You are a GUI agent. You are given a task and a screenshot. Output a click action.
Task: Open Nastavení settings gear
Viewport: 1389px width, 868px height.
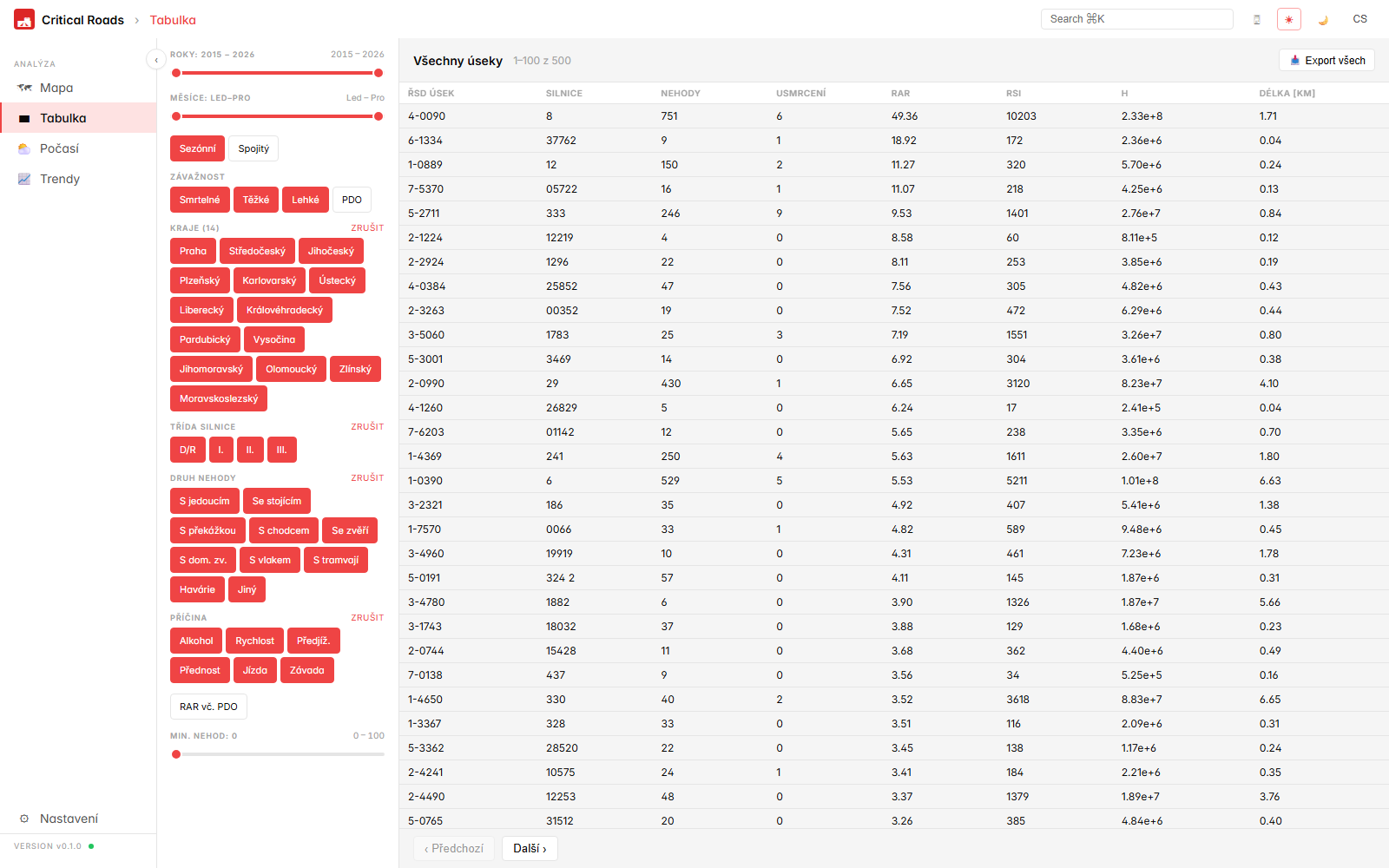(59, 819)
